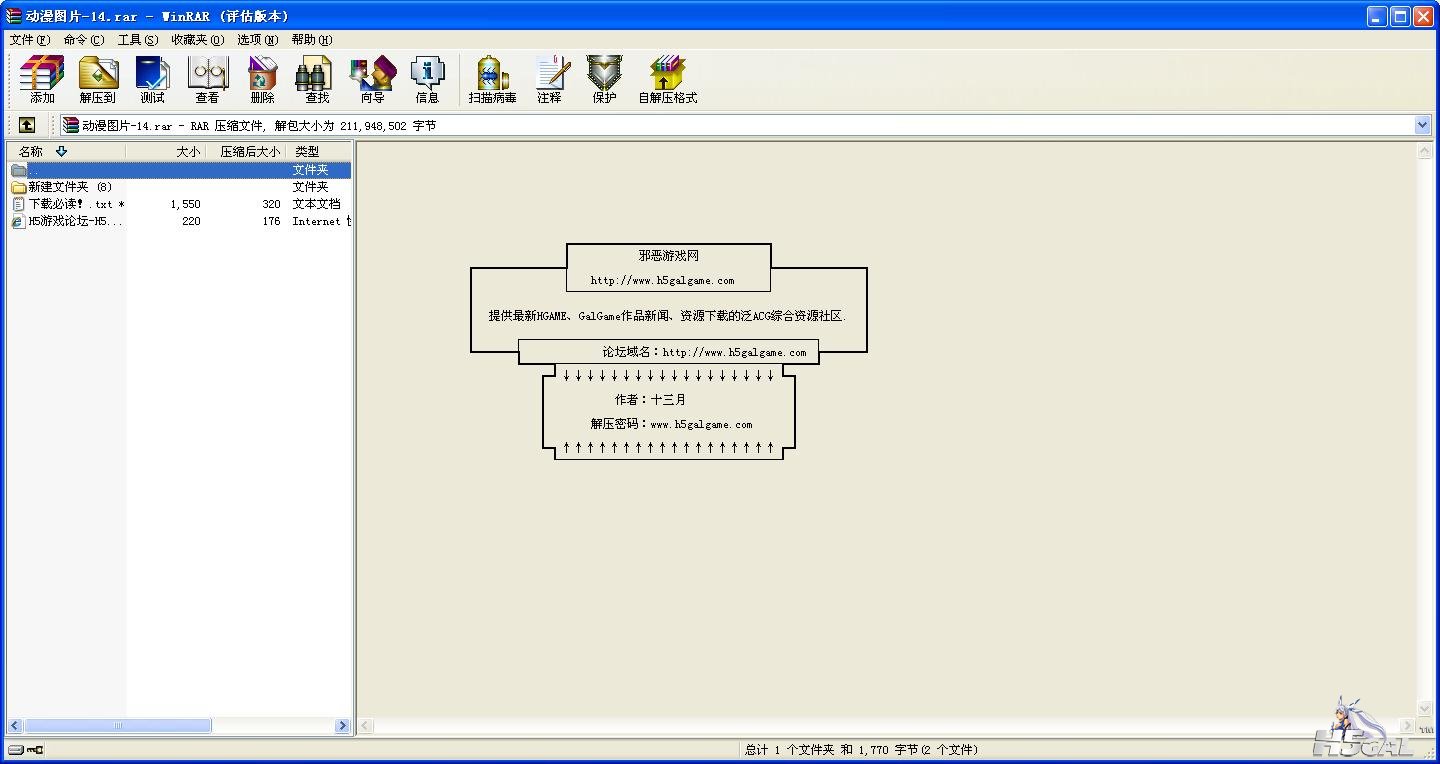The image size is (1440, 764).
Task: Expand the archive path dropdown arrow
Action: pos(1423,125)
